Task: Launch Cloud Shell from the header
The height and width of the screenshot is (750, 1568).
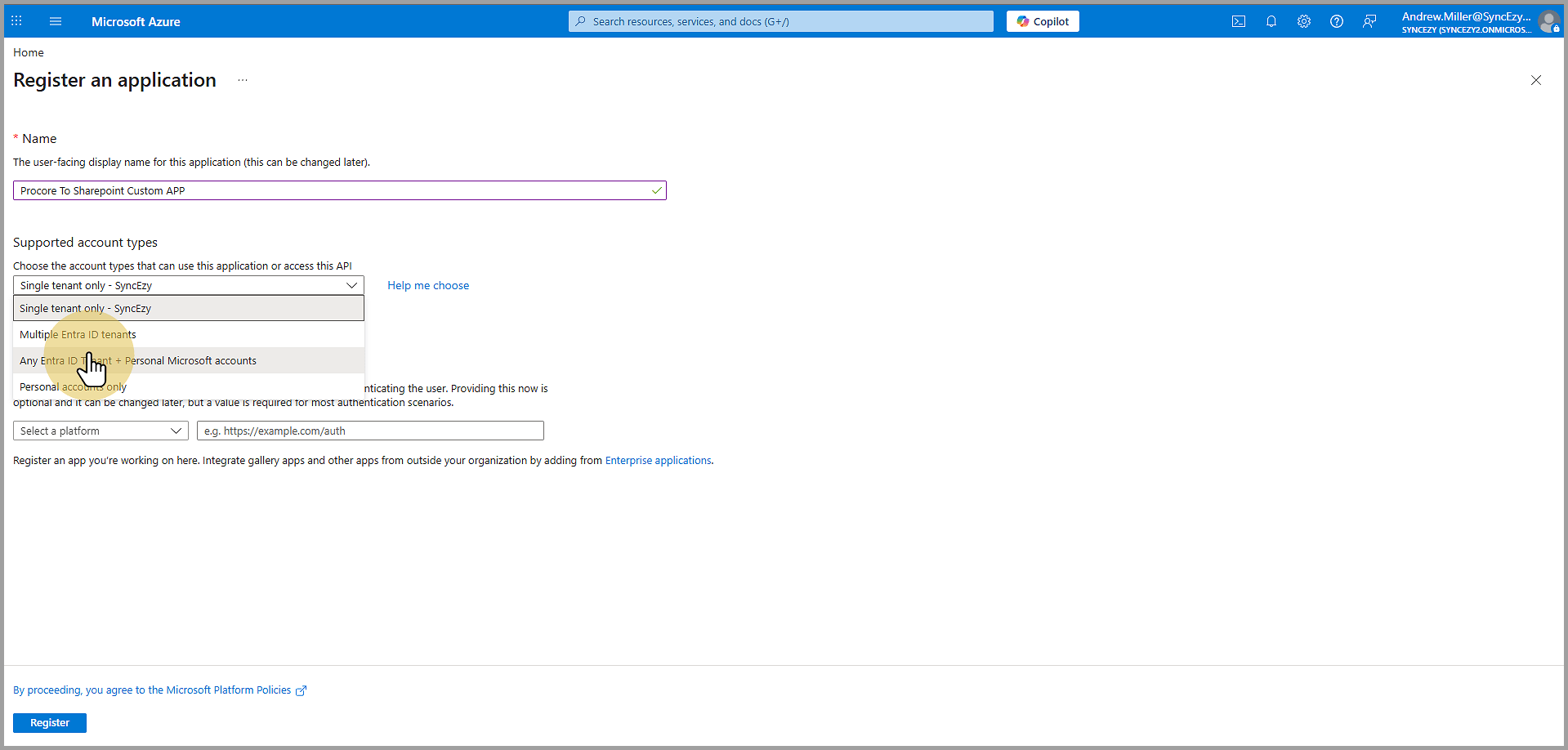Action: coord(1238,21)
